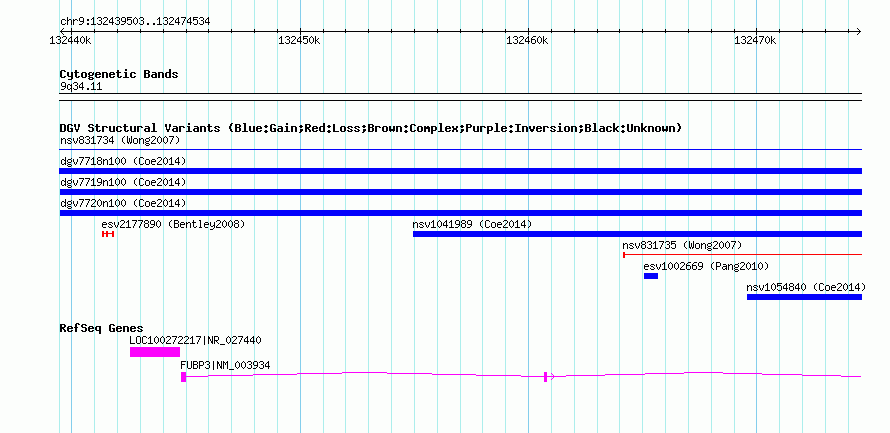This screenshot has width=890, height=433.
Task: Select the blue bar under dgv7720n100
Action: pyautogui.click(x=460, y=213)
